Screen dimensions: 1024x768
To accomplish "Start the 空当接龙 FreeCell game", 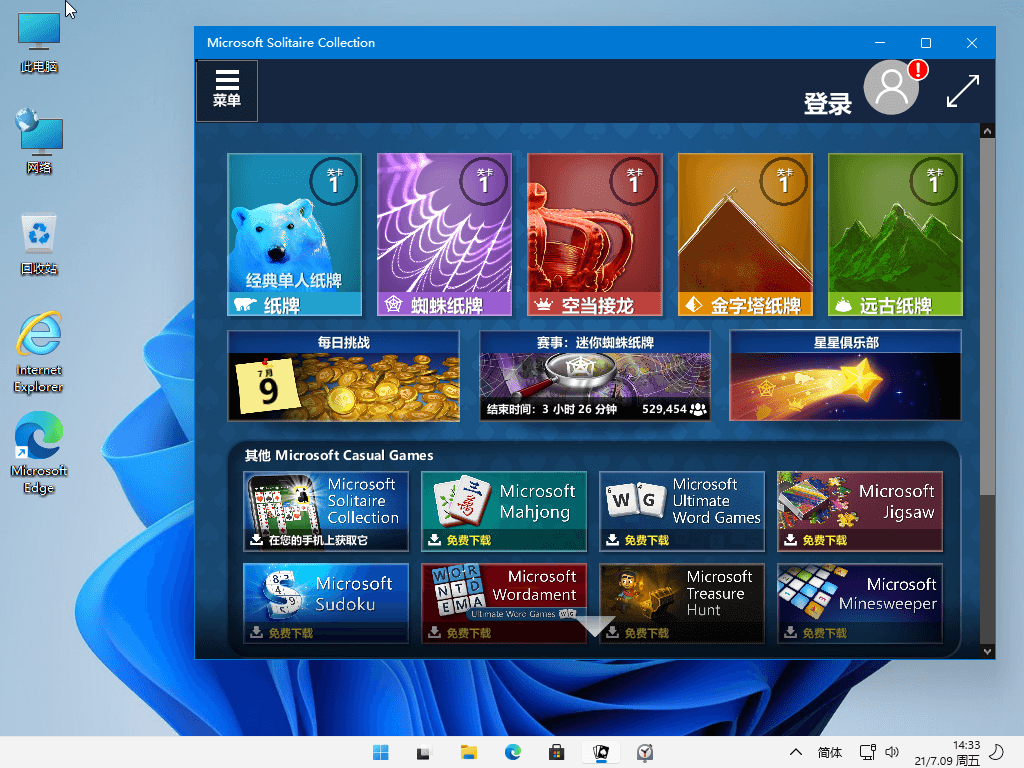I will point(595,234).
